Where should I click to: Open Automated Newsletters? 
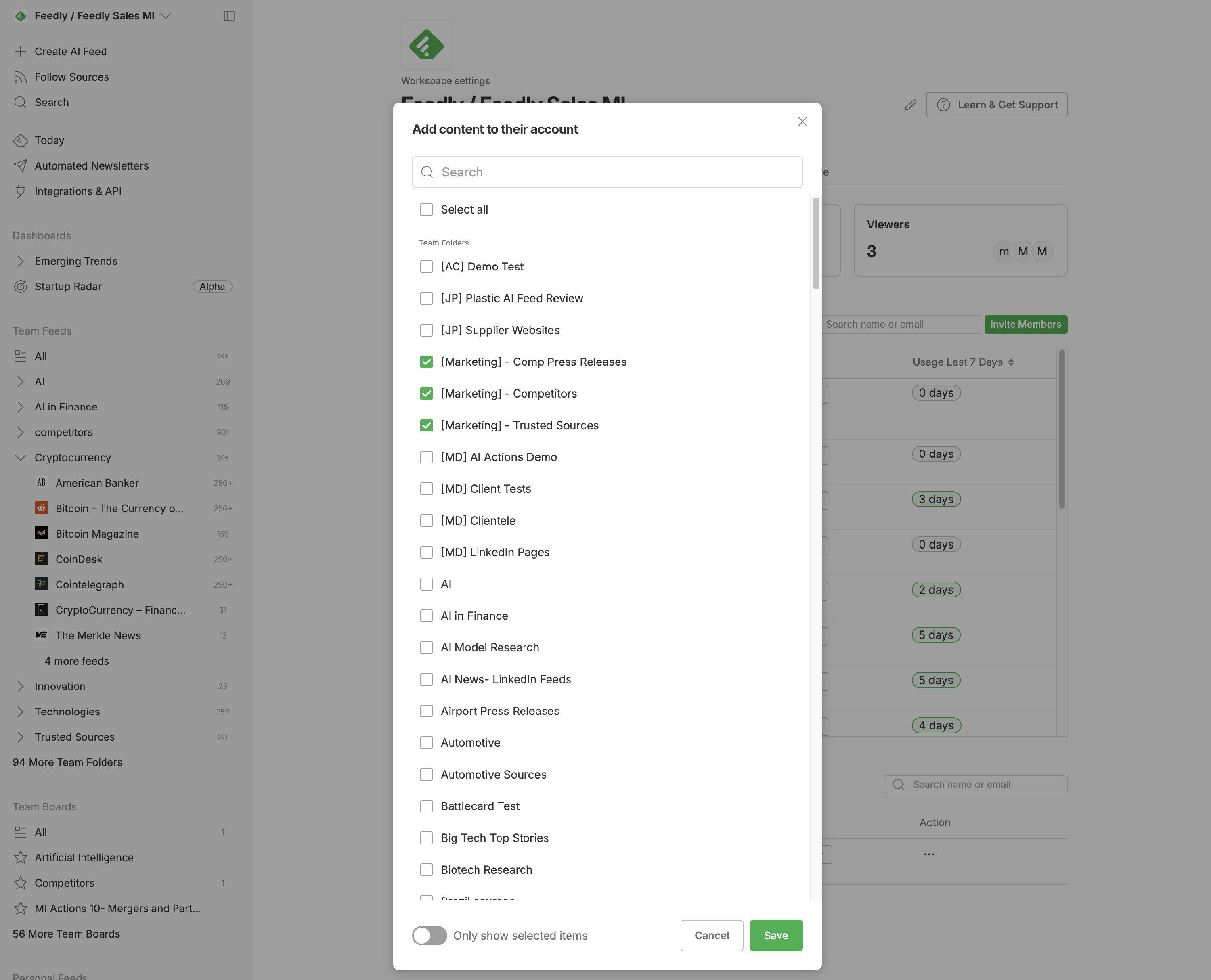(92, 165)
